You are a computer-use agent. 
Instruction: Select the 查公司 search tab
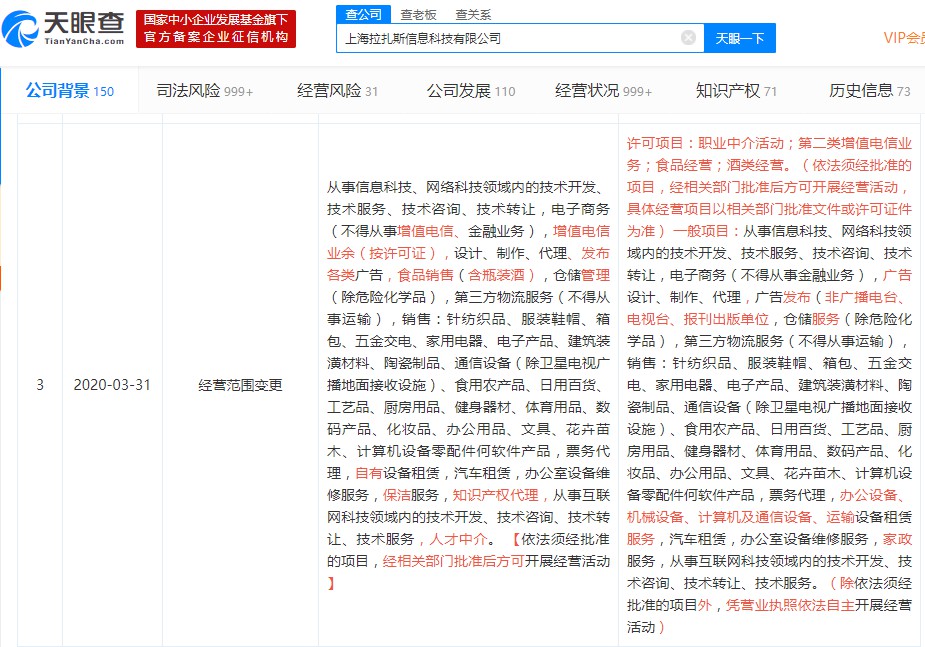pyautogui.click(x=363, y=14)
